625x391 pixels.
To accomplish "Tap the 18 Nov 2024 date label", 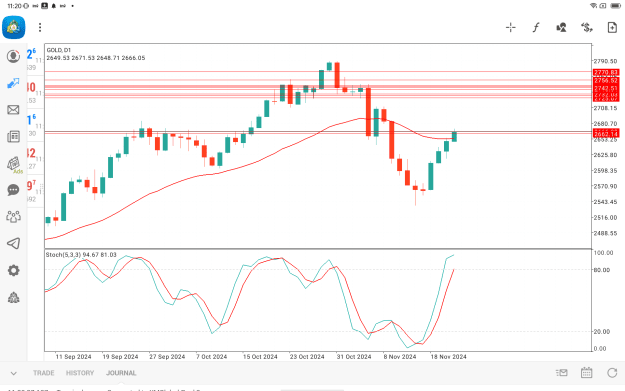I will (x=448, y=357).
